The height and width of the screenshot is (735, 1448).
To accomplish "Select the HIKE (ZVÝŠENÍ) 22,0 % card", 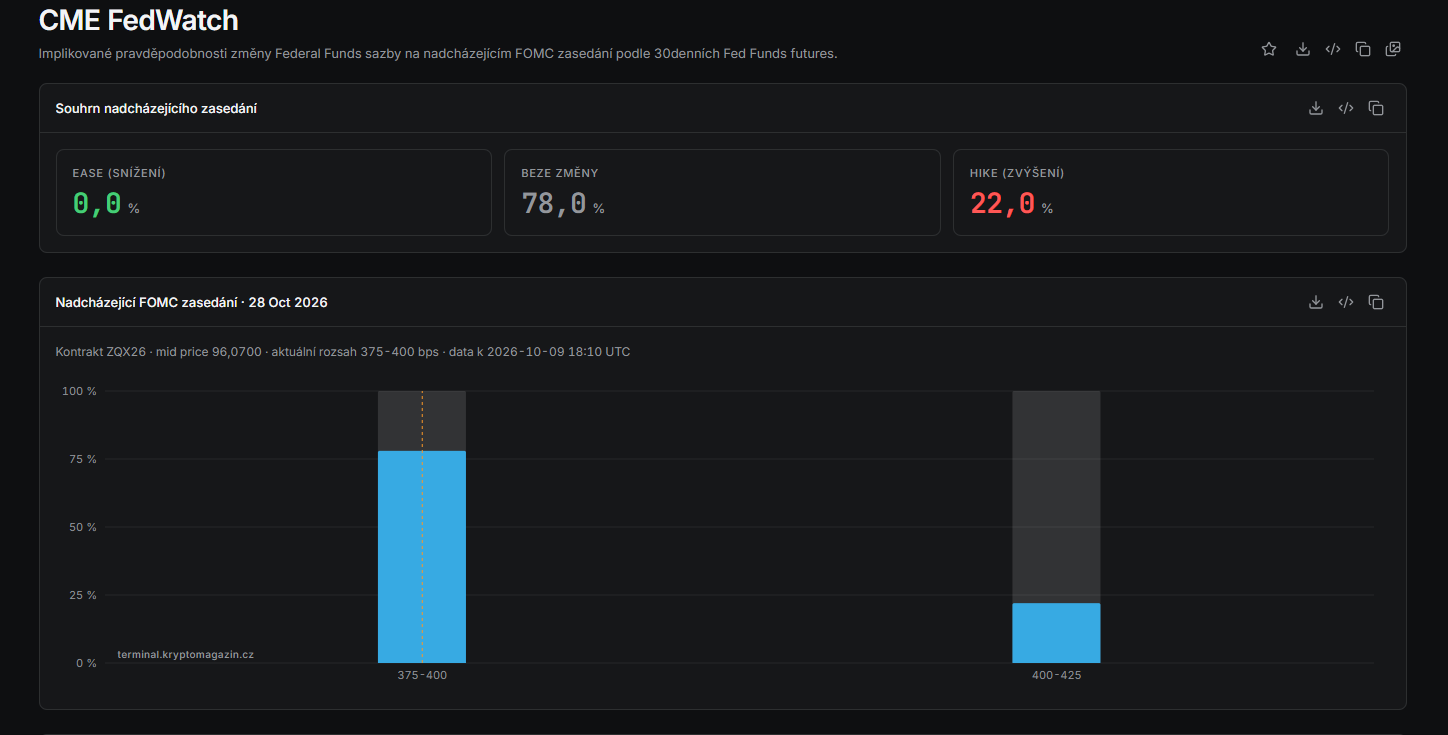I will pyautogui.click(x=1171, y=193).
